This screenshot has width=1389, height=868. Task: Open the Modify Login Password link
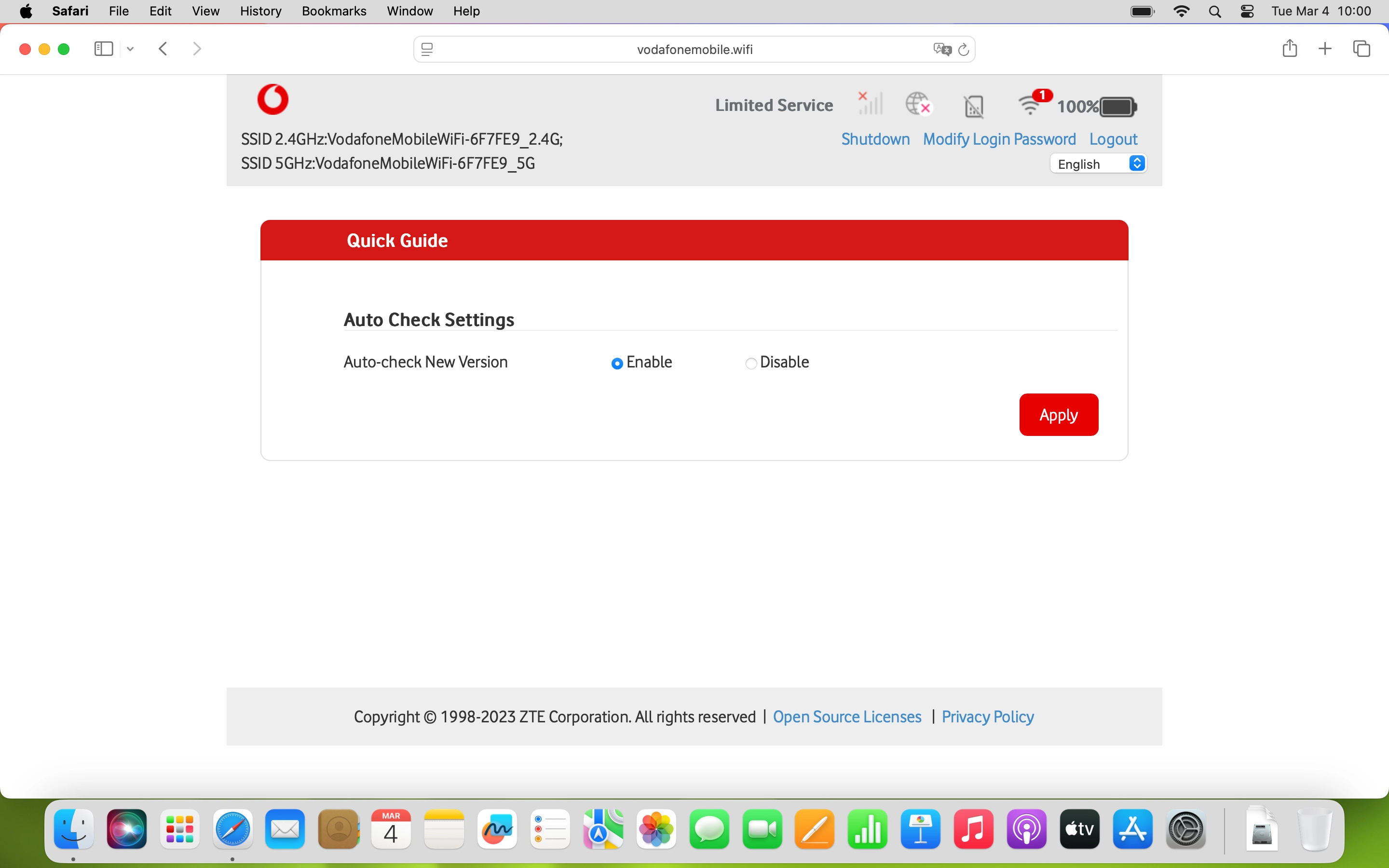[999, 139]
